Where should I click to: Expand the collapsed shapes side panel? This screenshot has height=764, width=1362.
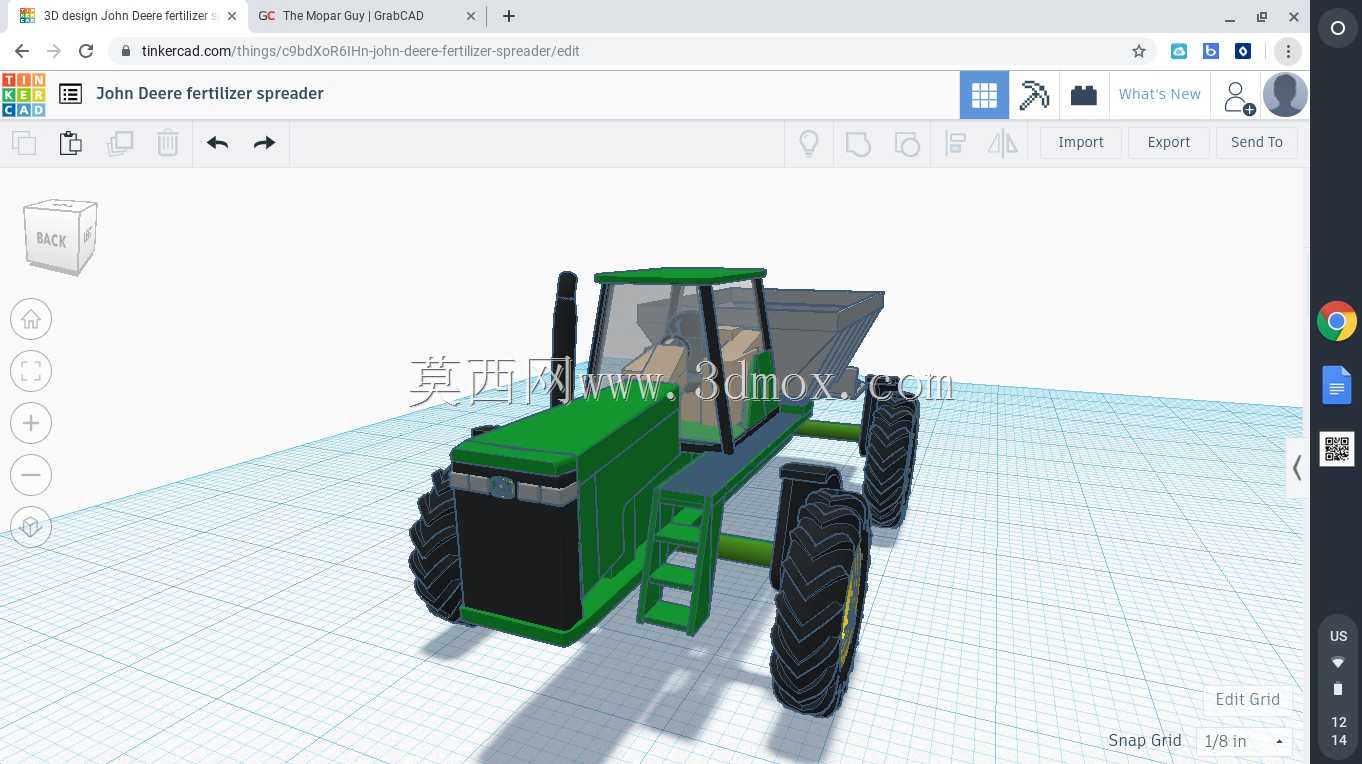1297,468
